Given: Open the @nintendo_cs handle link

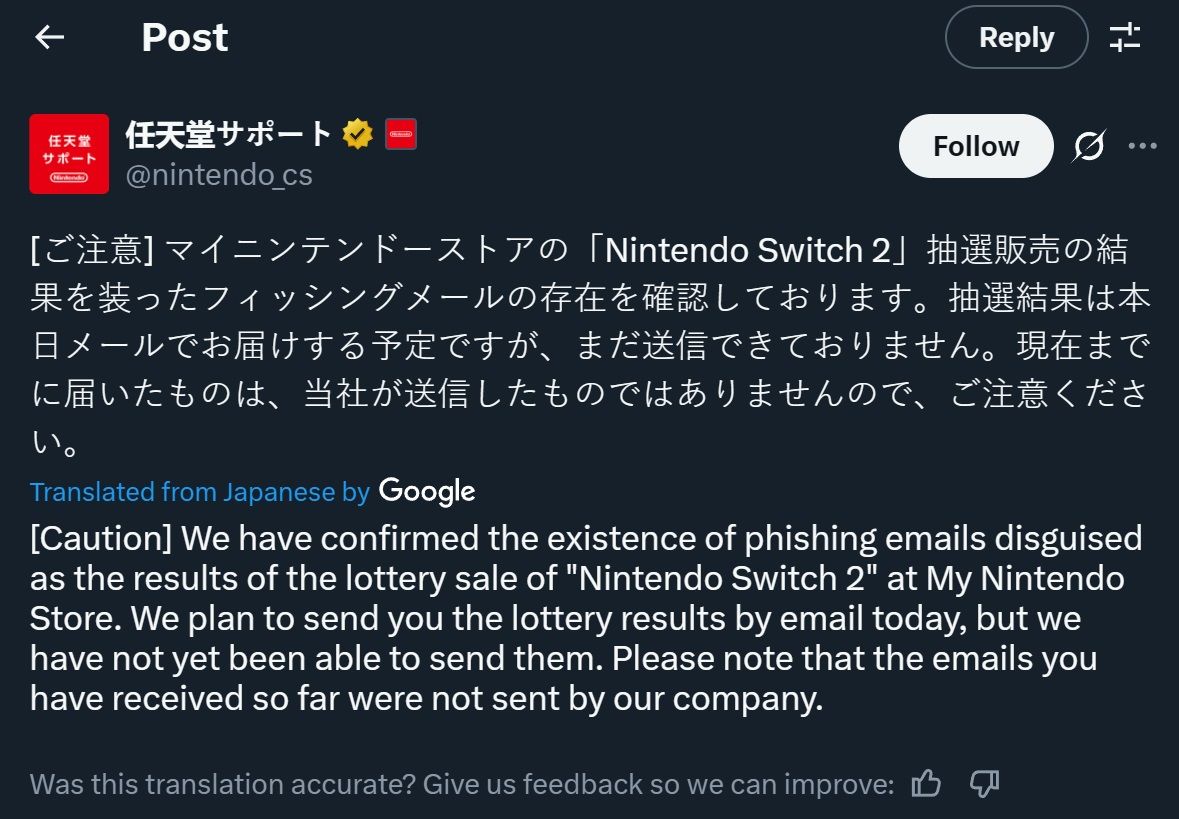Looking at the screenshot, I should click(219, 175).
